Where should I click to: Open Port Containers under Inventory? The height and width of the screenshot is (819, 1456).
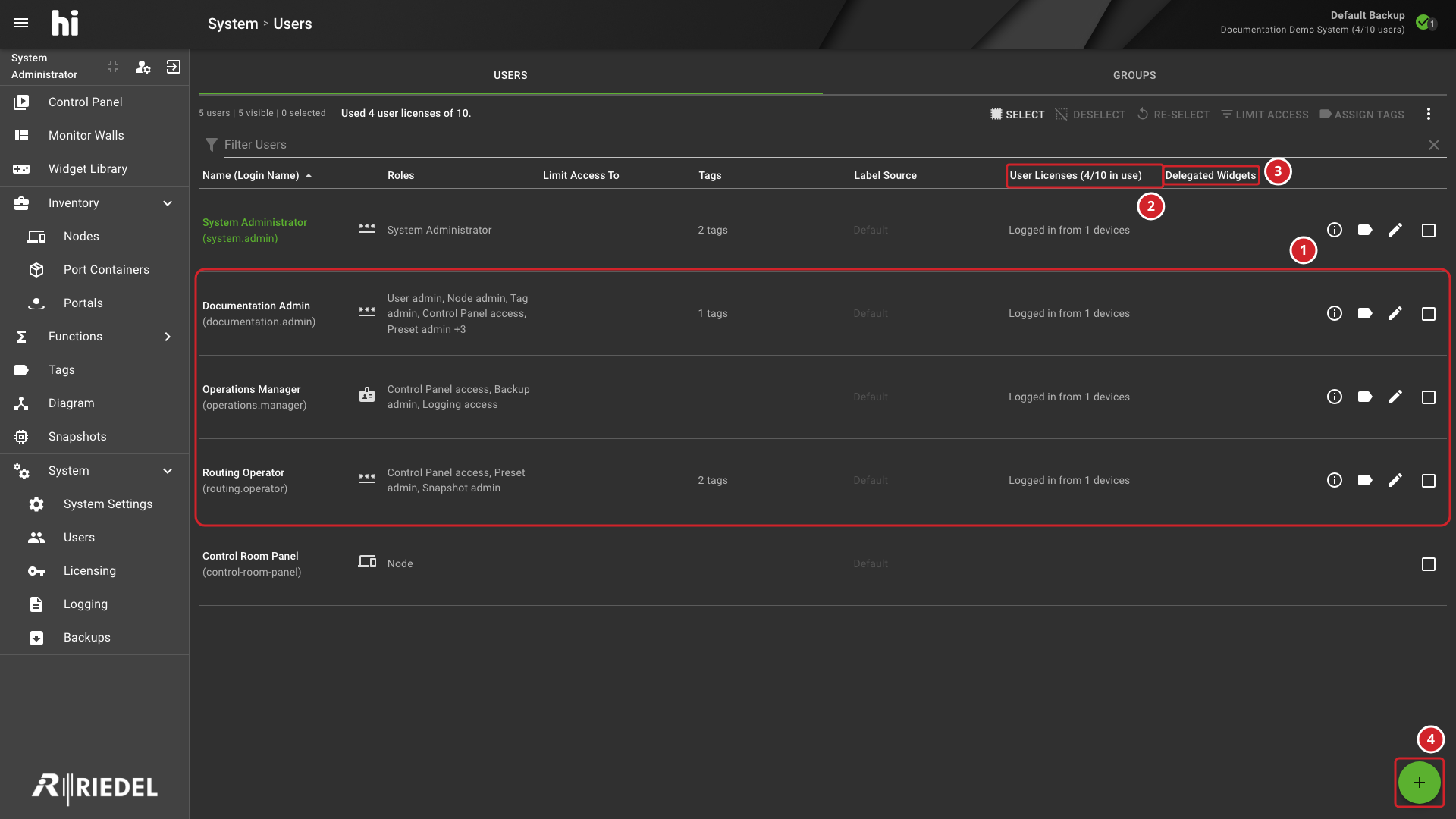click(x=94, y=270)
